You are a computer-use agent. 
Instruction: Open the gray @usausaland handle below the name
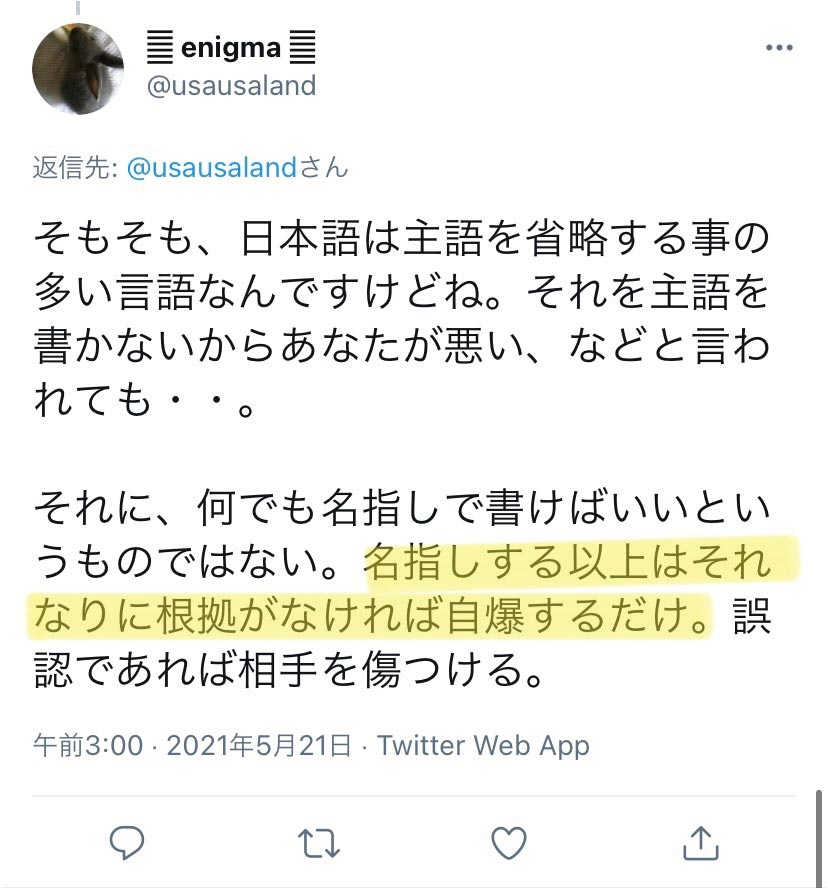(x=231, y=86)
